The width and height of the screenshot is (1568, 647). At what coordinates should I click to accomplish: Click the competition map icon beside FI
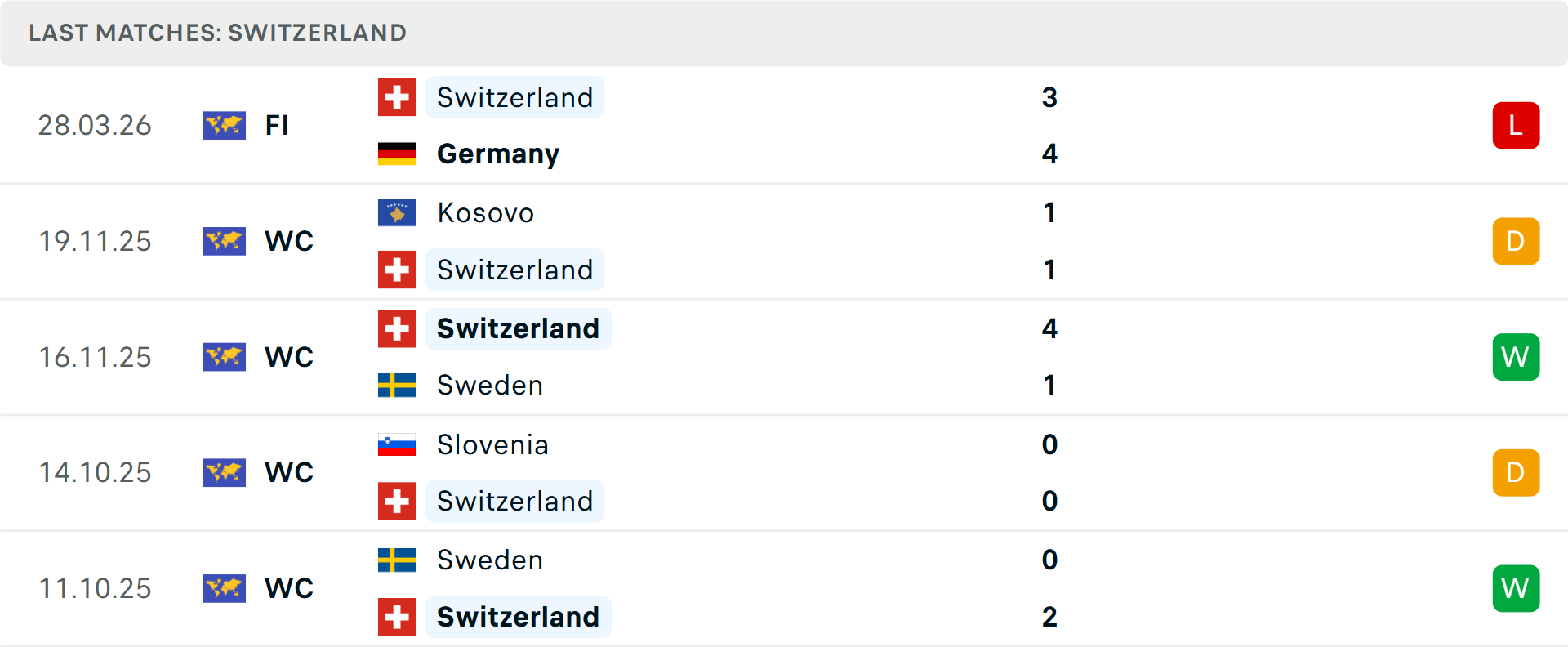pyautogui.click(x=225, y=126)
